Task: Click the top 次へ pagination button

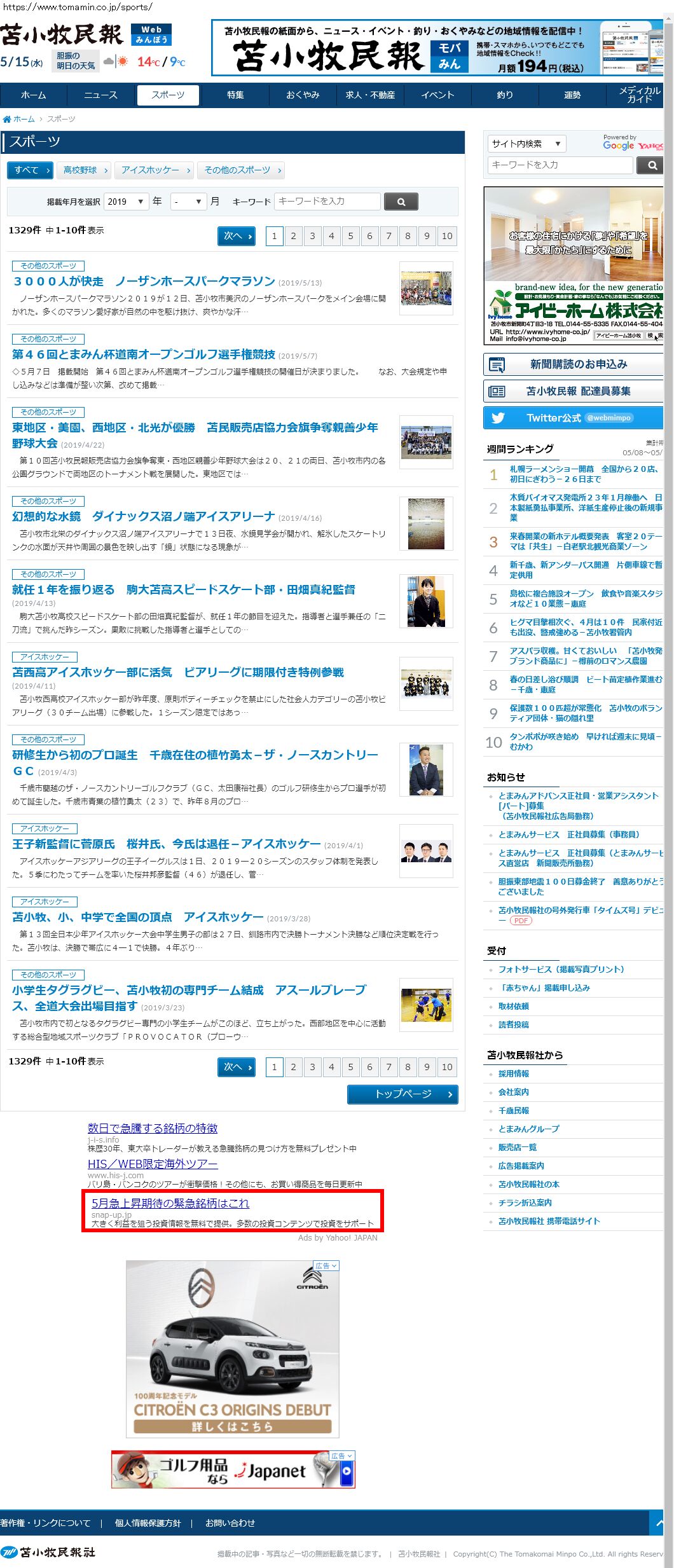Action: 237,236
